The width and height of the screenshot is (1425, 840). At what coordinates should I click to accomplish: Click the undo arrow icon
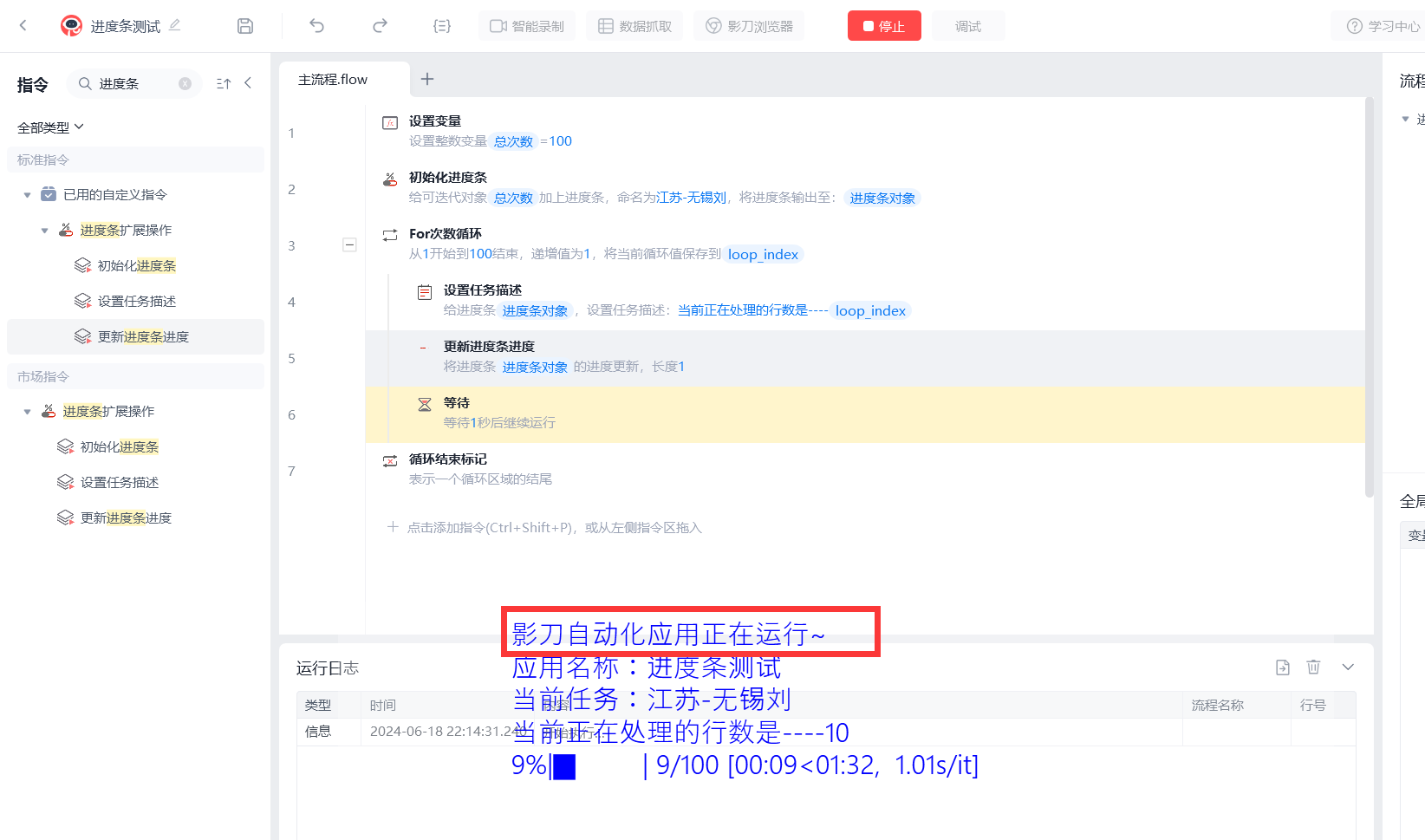click(x=316, y=26)
